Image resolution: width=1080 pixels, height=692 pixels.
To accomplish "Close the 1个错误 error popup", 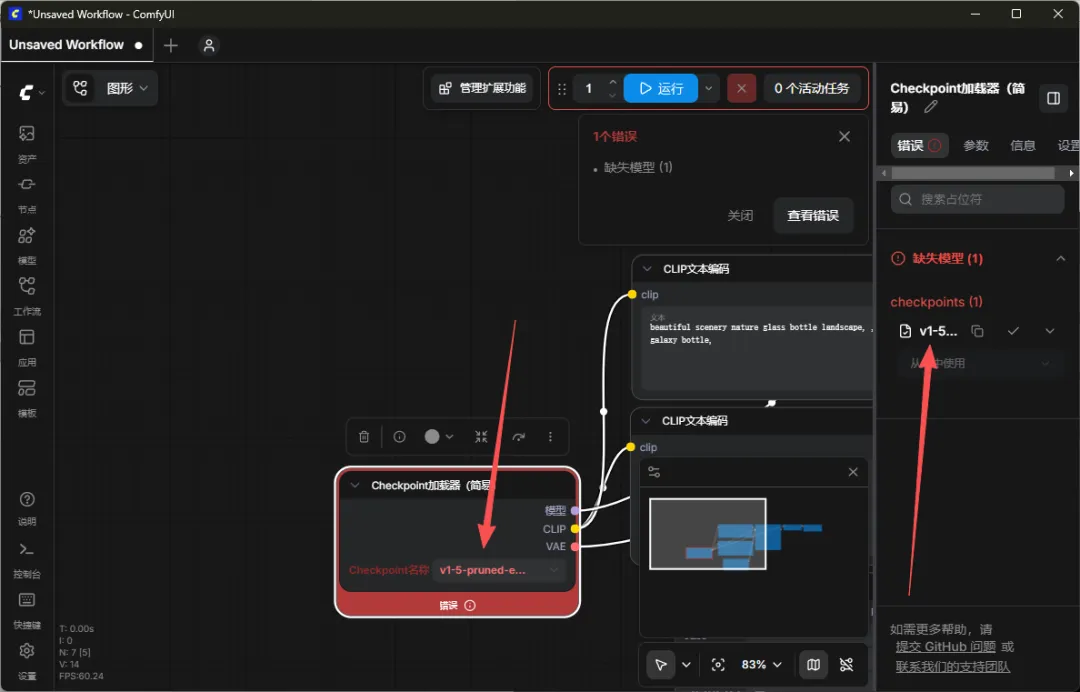I will (x=844, y=136).
